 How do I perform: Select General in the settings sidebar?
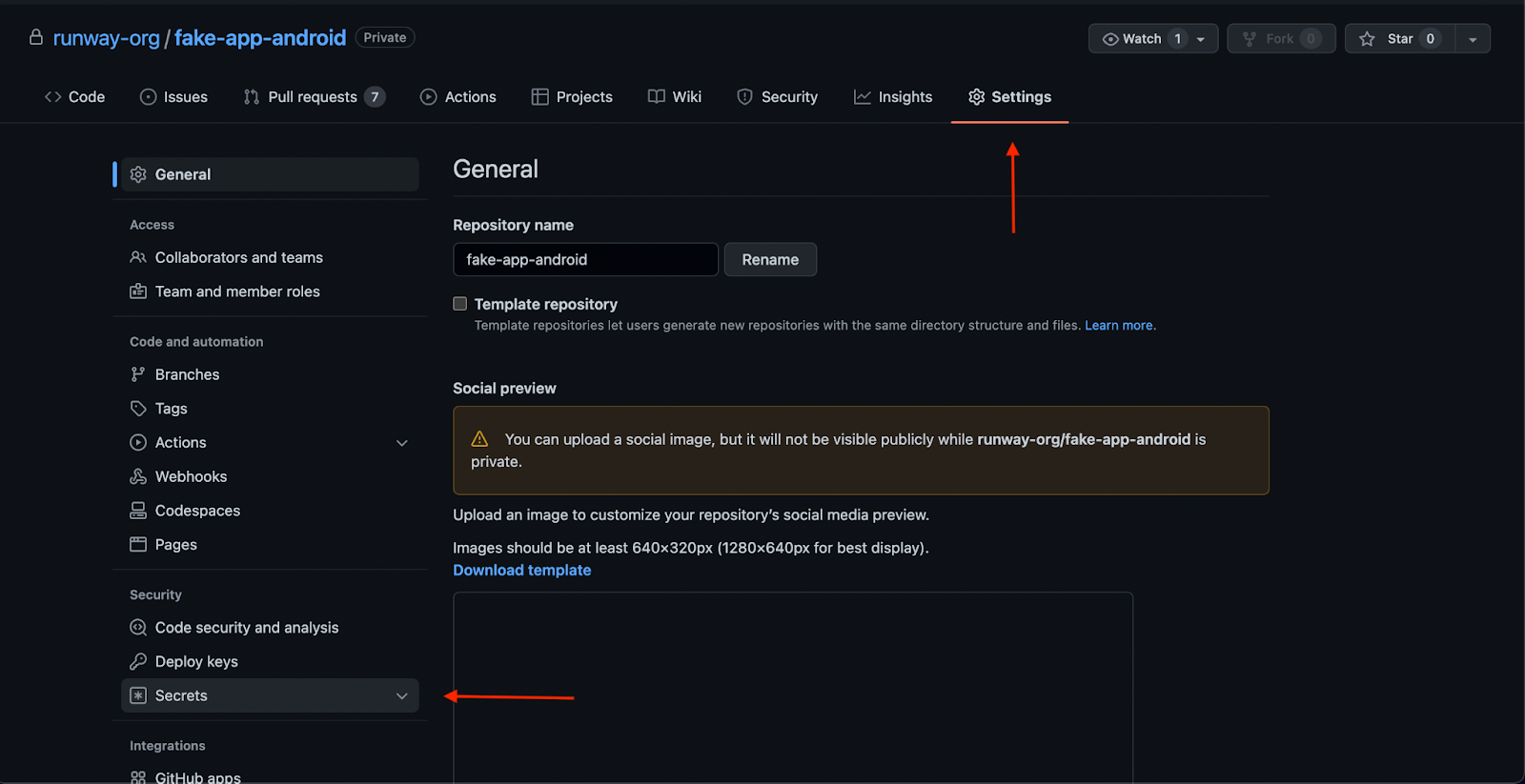pyautogui.click(x=270, y=174)
